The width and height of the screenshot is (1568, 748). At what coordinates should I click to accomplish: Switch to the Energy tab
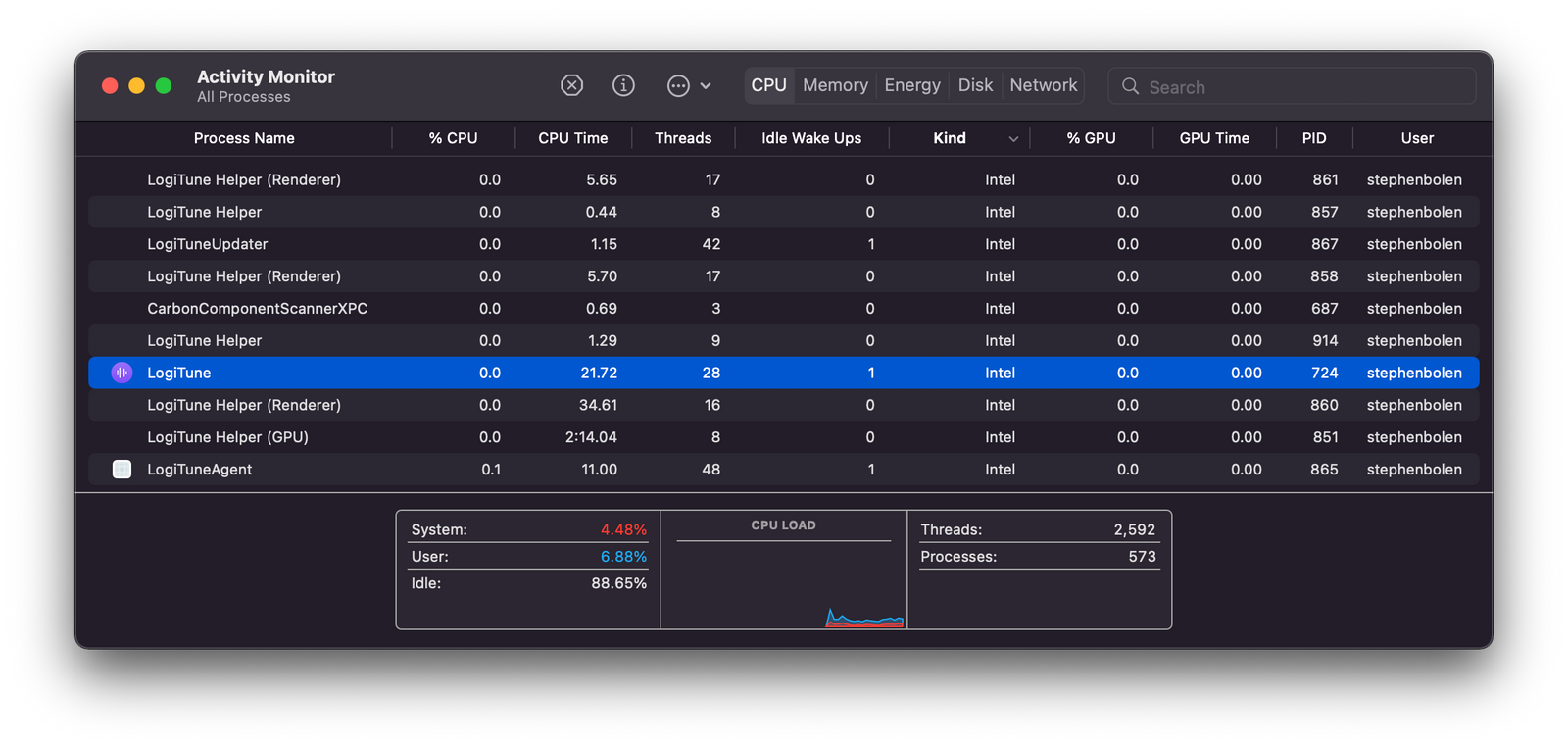pos(912,85)
